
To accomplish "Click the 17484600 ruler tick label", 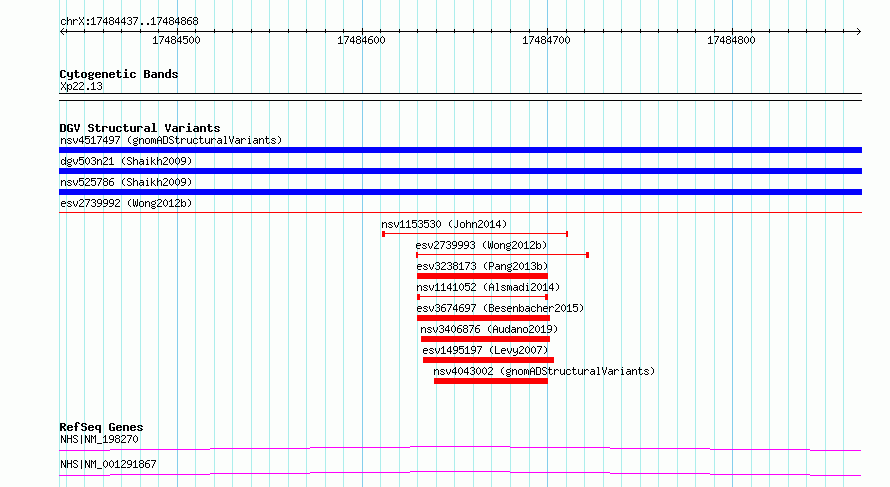I will click(362, 40).
